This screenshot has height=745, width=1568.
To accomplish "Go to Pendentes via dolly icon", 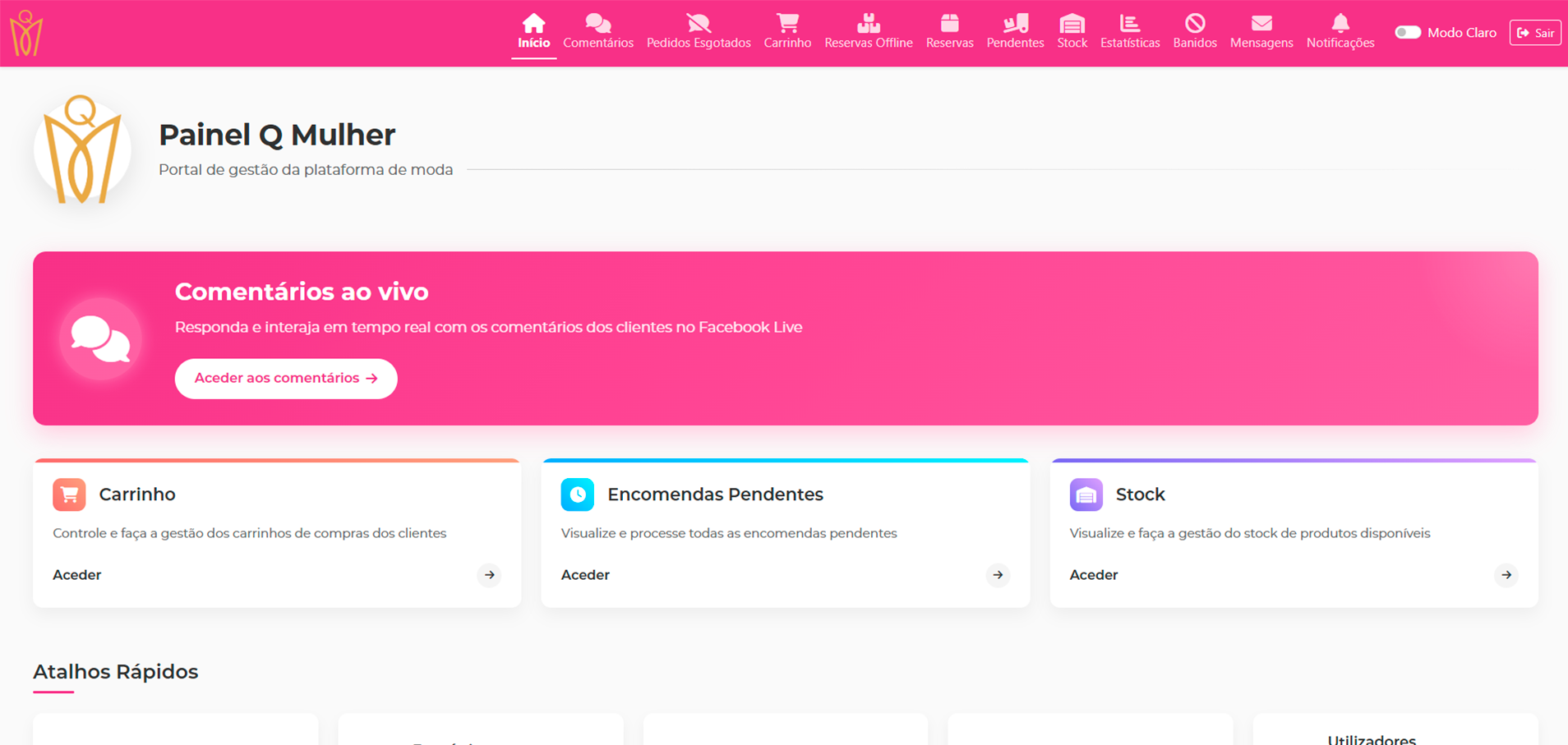I will (1015, 23).
